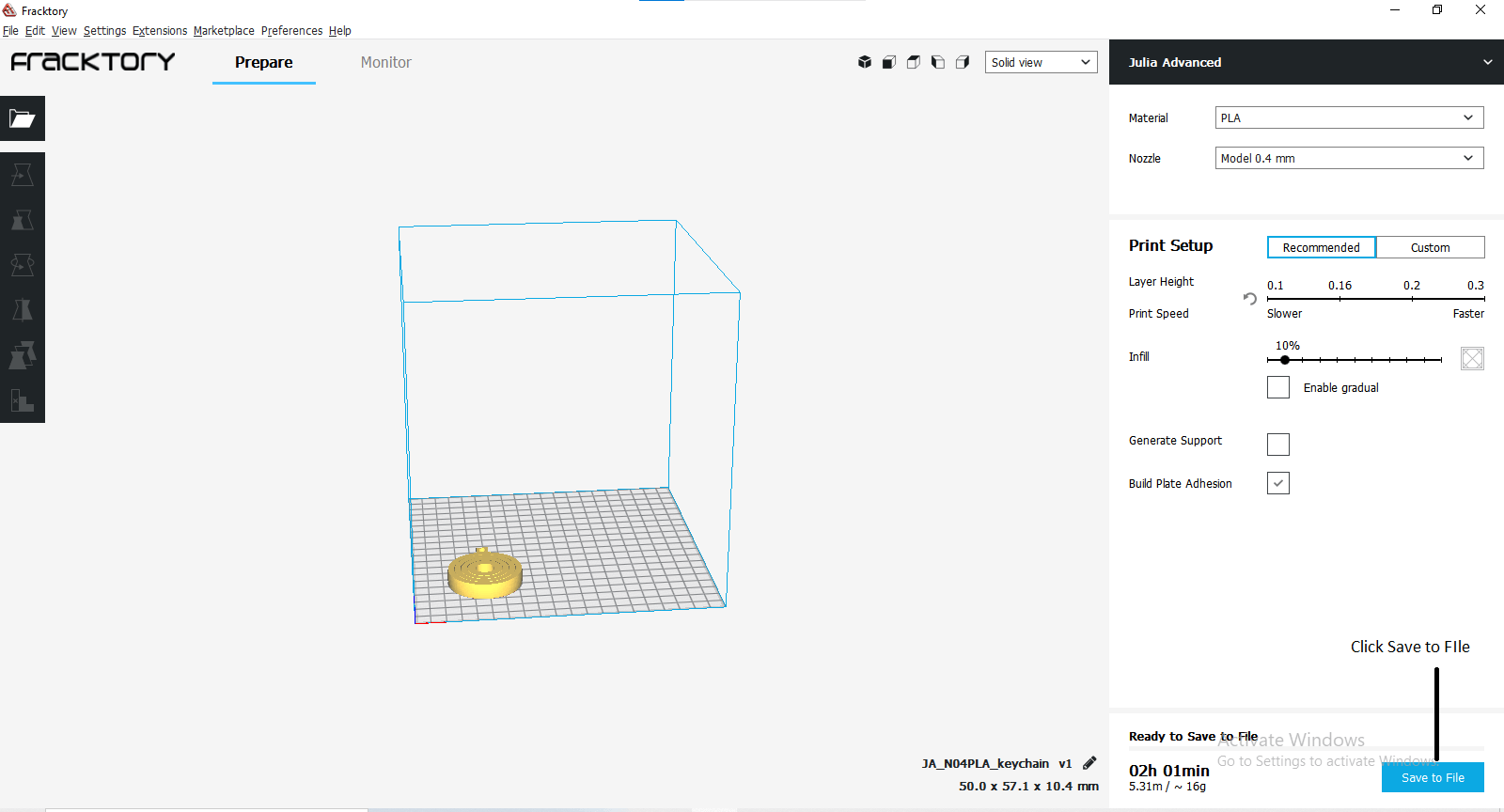The width and height of the screenshot is (1504, 812).
Task: Switch to left side camera view cube
Action: coord(938,62)
